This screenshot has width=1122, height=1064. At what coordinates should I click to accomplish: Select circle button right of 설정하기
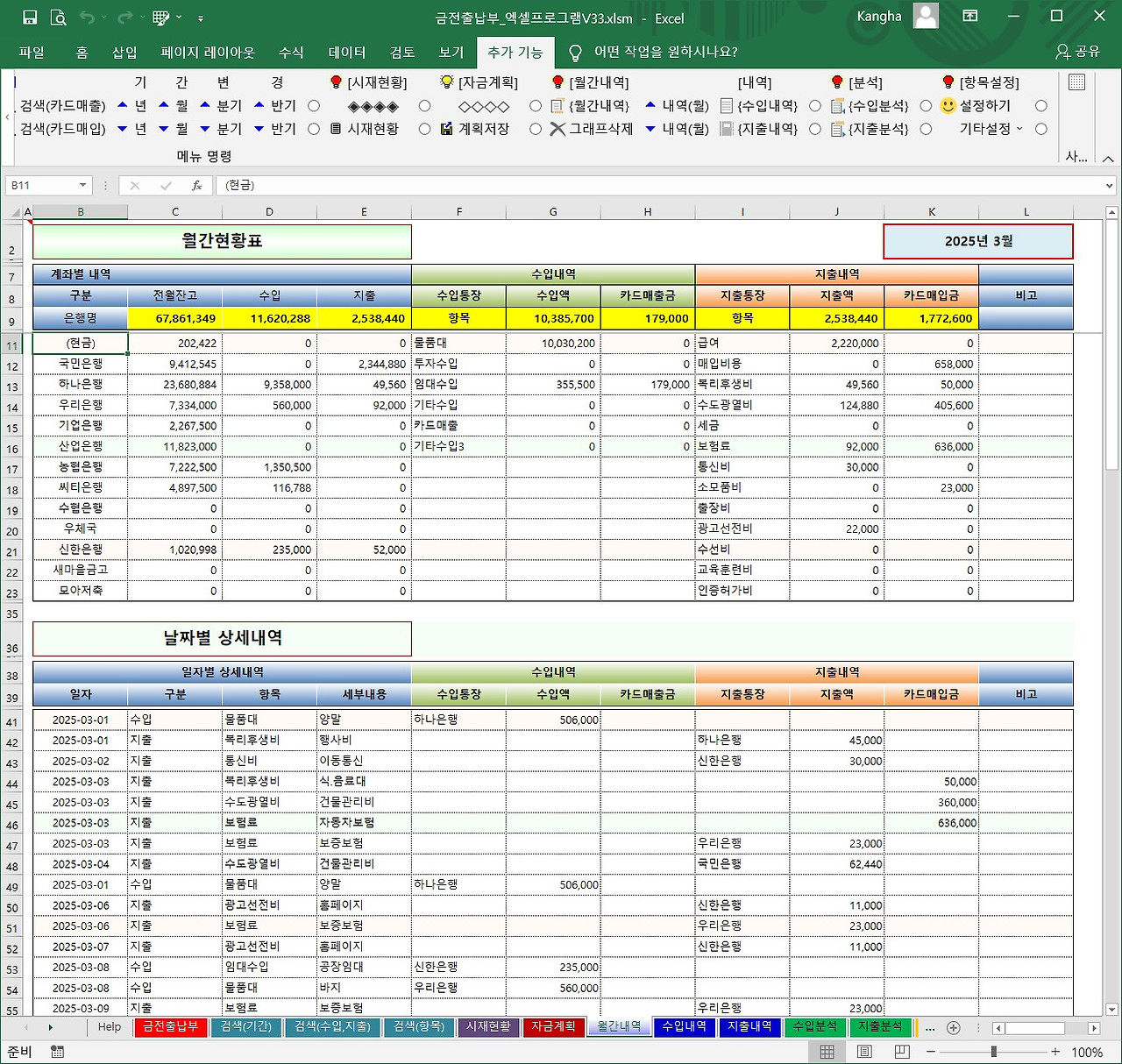click(1041, 106)
